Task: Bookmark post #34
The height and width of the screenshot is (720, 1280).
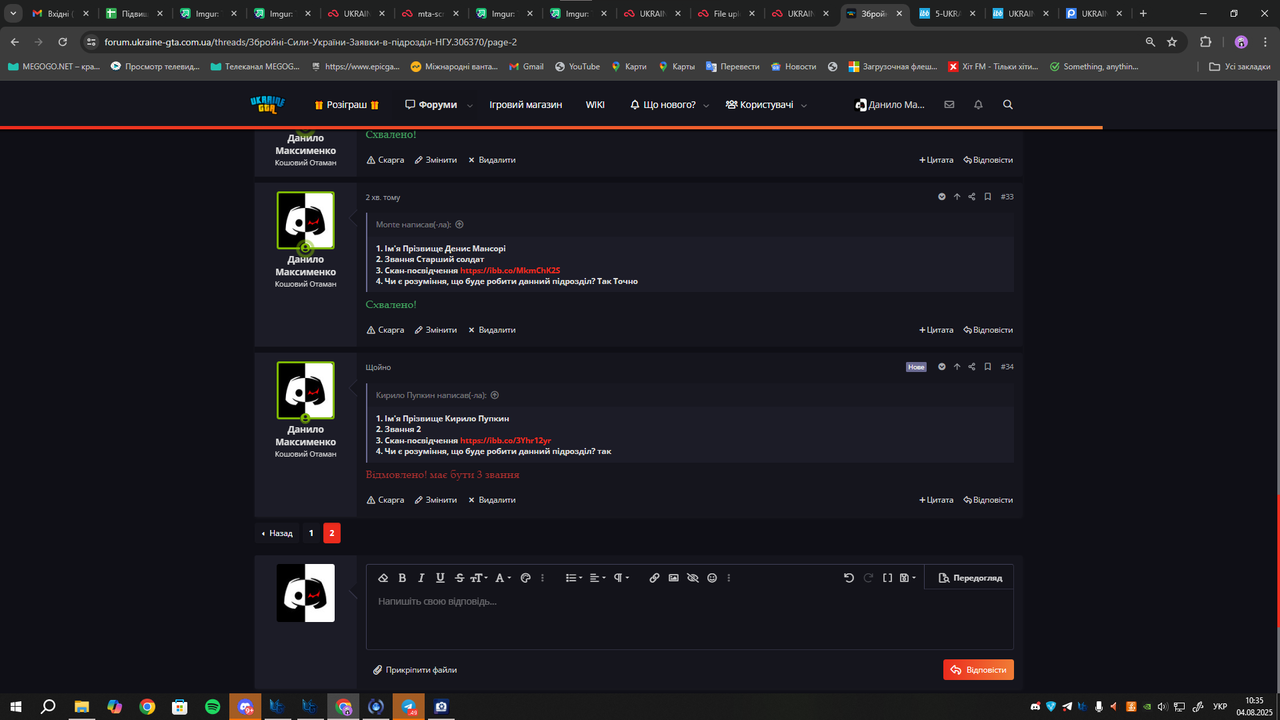Action: (987, 367)
